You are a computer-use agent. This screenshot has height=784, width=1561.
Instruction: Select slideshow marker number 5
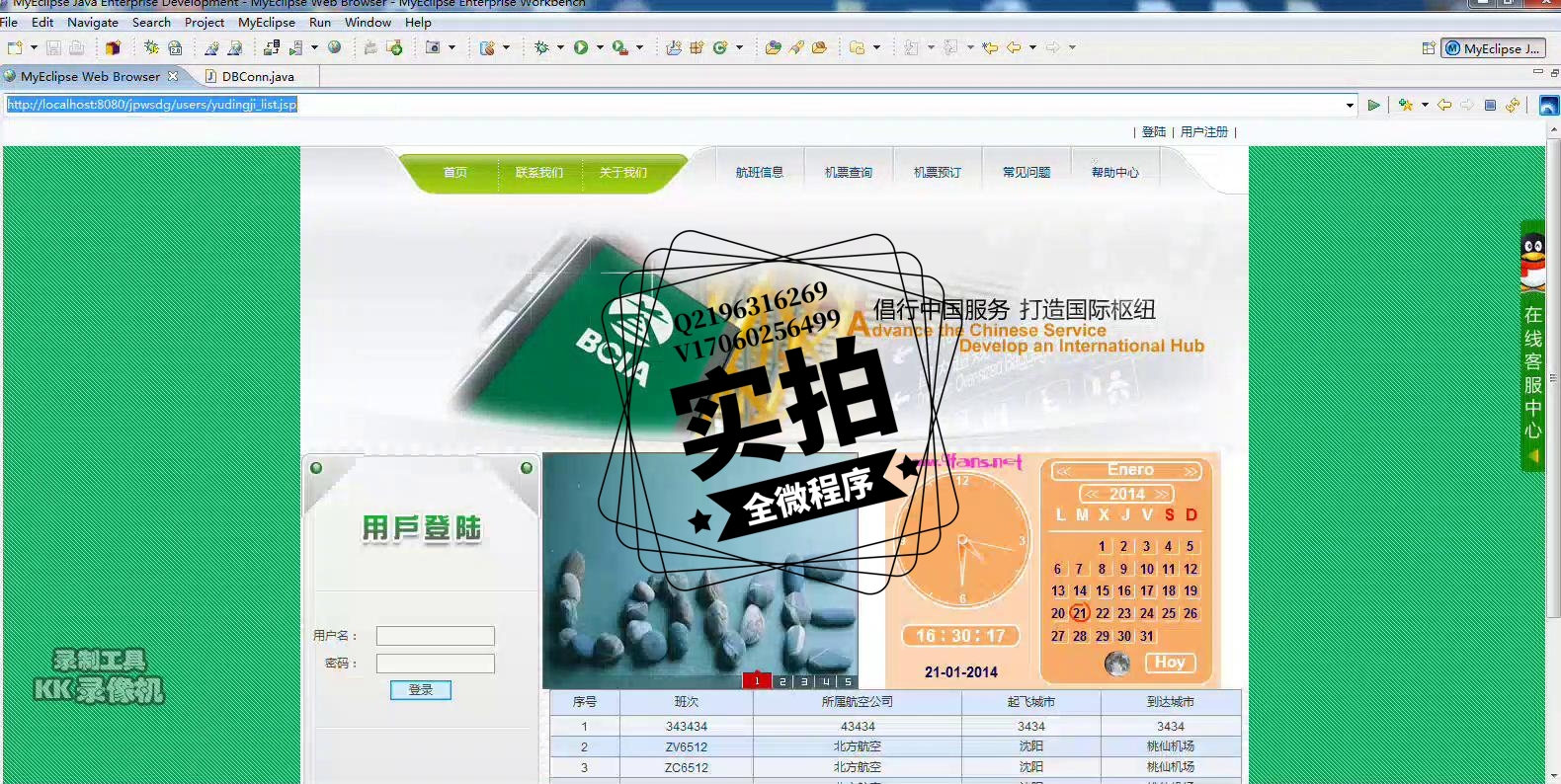[x=848, y=681]
